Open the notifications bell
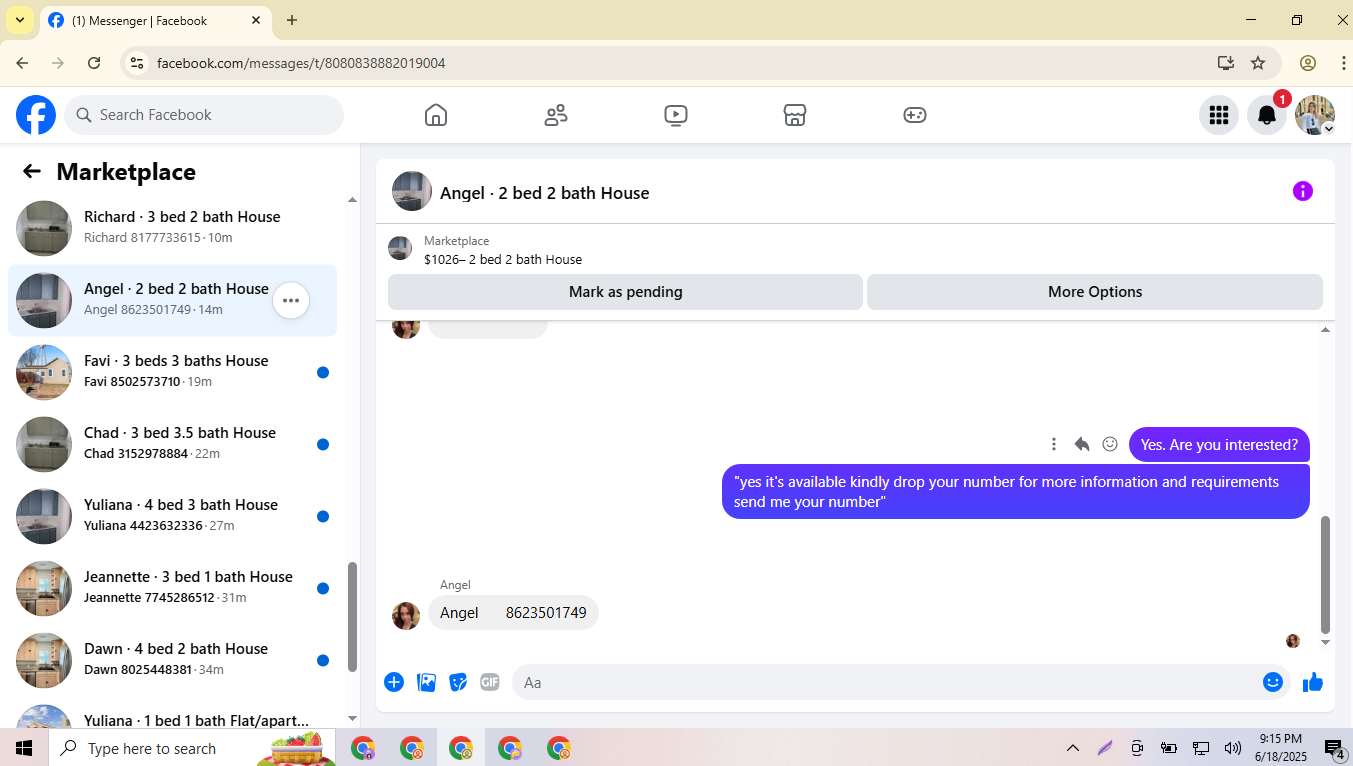The image size is (1353, 766). pyautogui.click(x=1266, y=115)
